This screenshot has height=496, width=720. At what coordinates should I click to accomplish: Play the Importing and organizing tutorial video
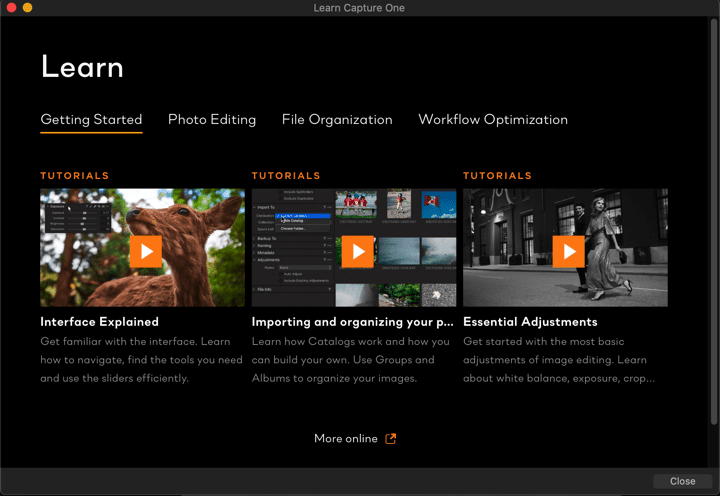357,251
